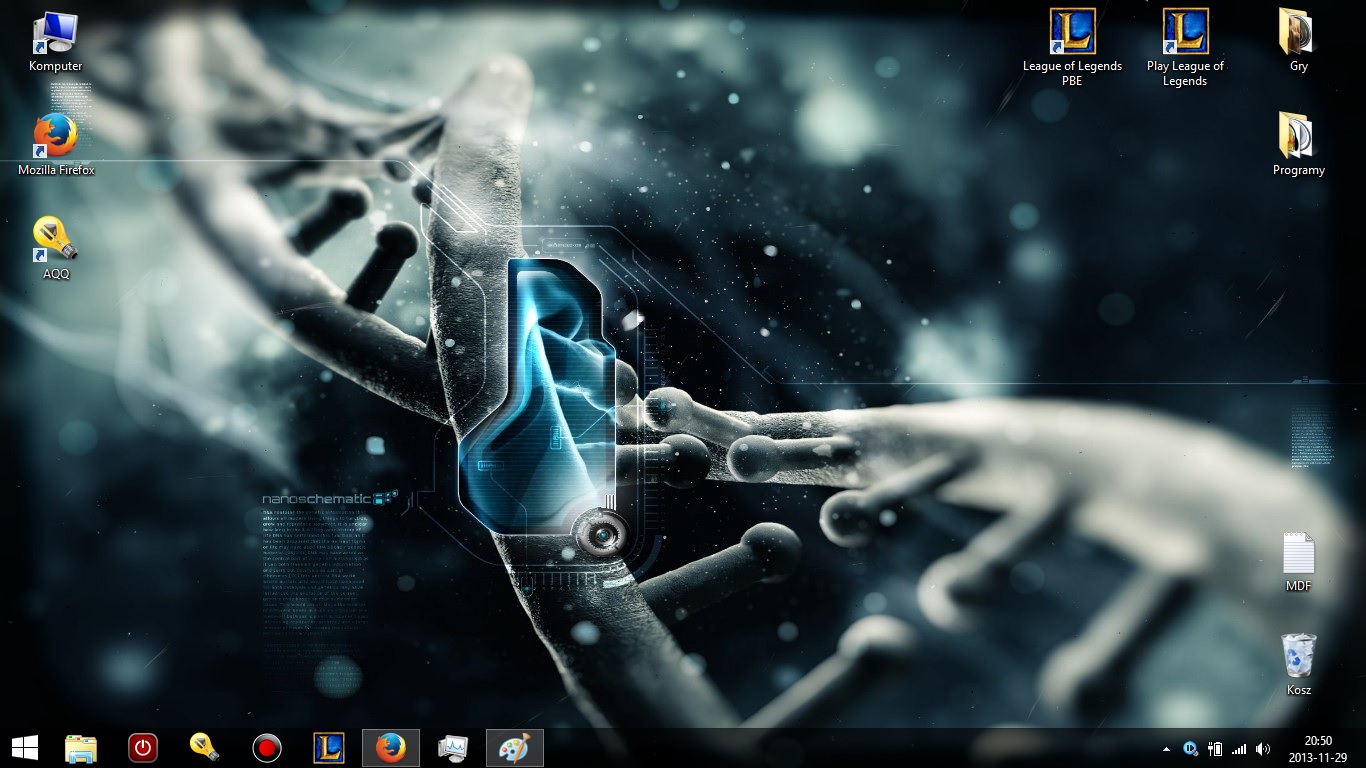1366x768 pixels.
Task: Select the Play League of Legends shortcut
Action: (1185, 48)
